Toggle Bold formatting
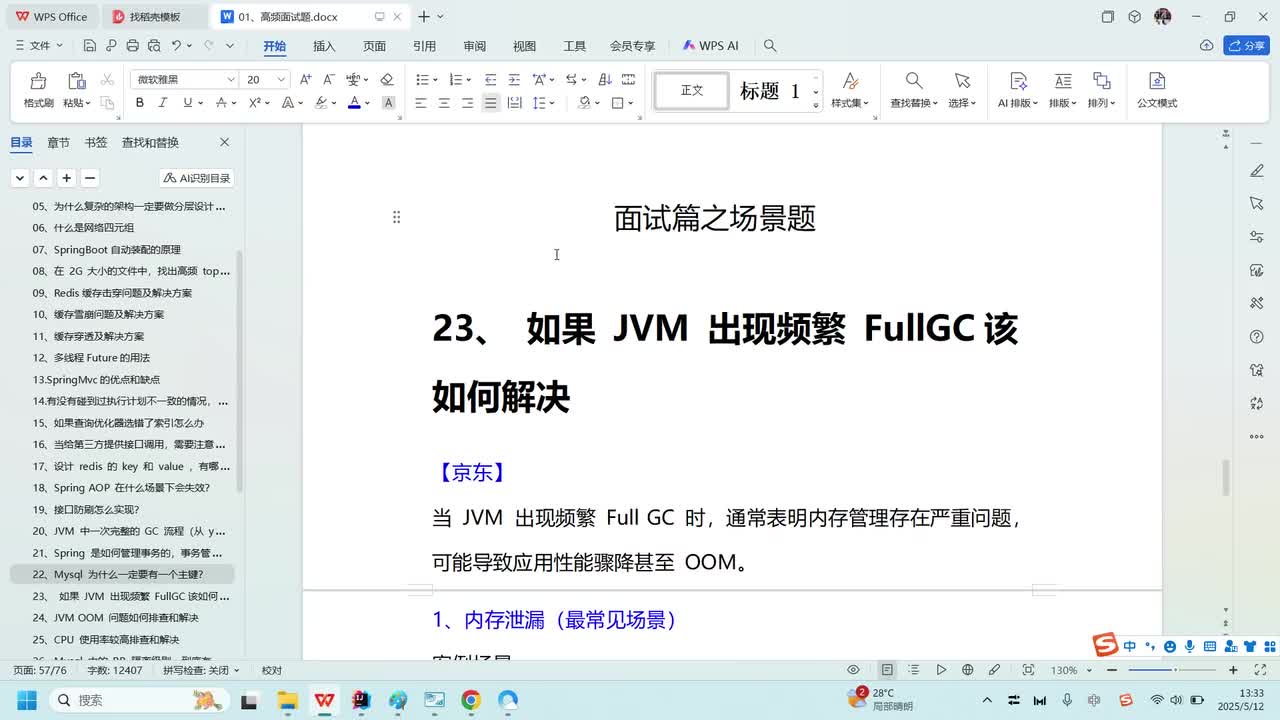This screenshot has width=1280, height=720. coord(139,103)
